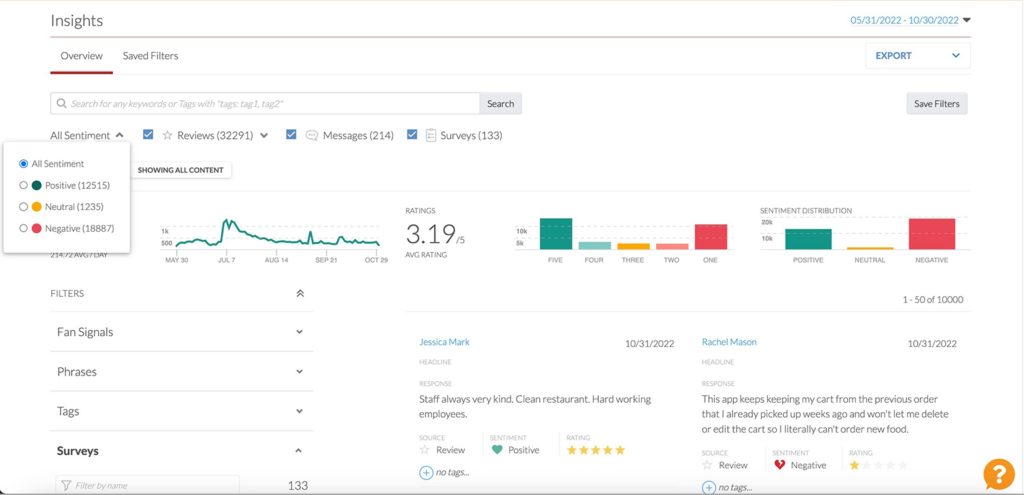Expand the Fan Signals filter section
Screen dimensions: 1024x495
coord(182,332)
